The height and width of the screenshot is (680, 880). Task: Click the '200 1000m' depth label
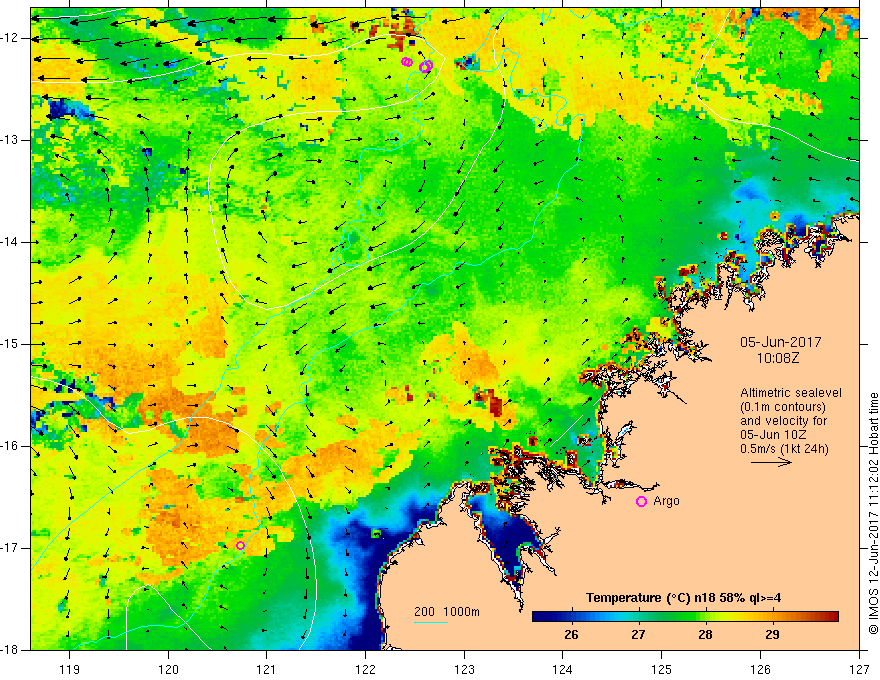point(447,612)
